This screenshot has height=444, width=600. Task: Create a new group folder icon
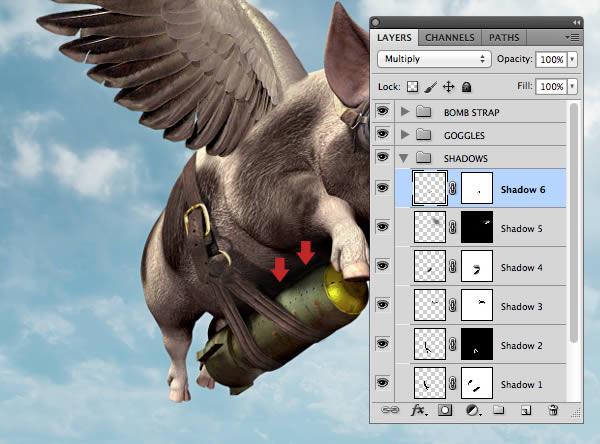[x=498, y=410]
